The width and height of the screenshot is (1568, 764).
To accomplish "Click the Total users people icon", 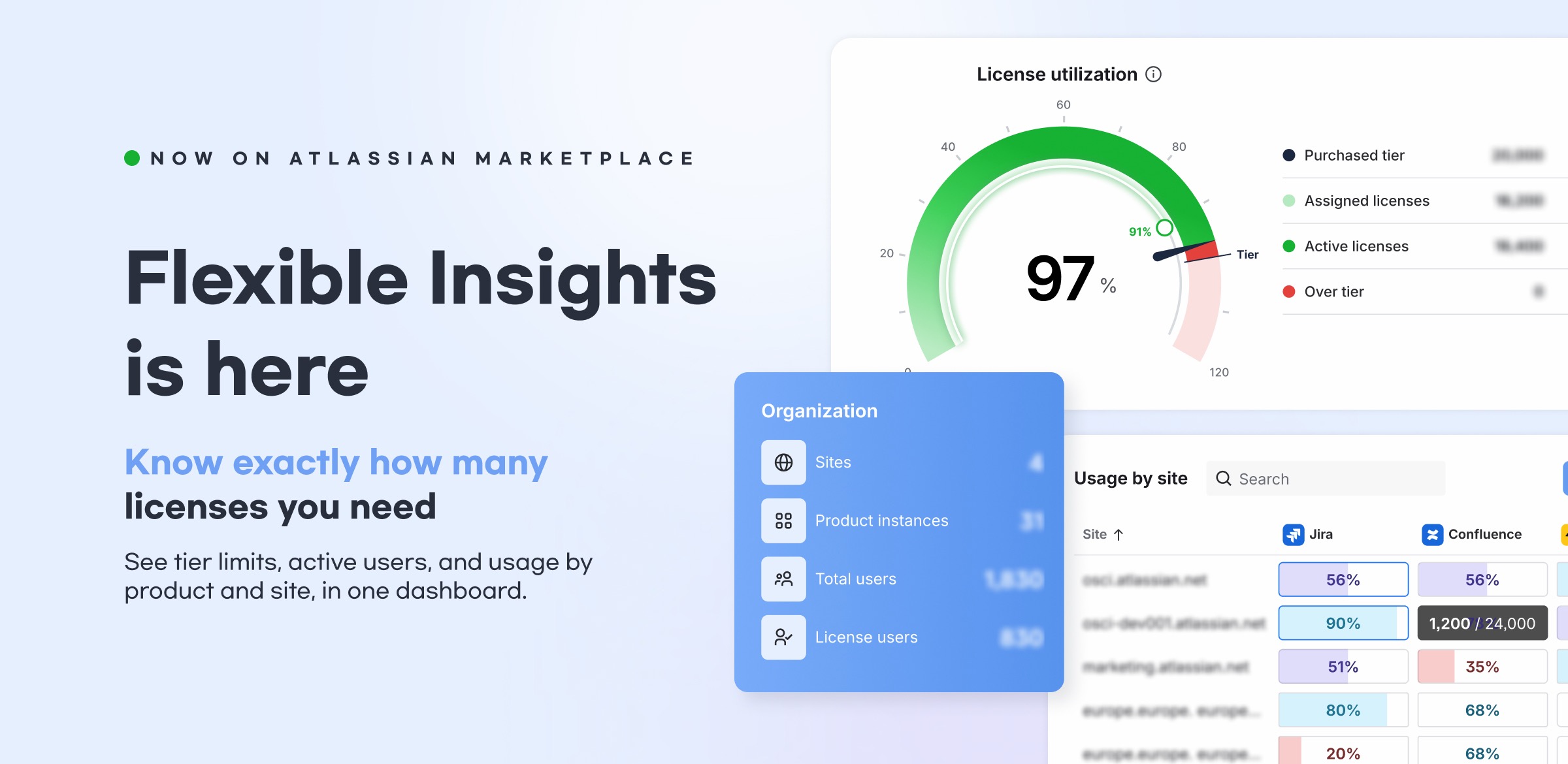I will point(783,579).
